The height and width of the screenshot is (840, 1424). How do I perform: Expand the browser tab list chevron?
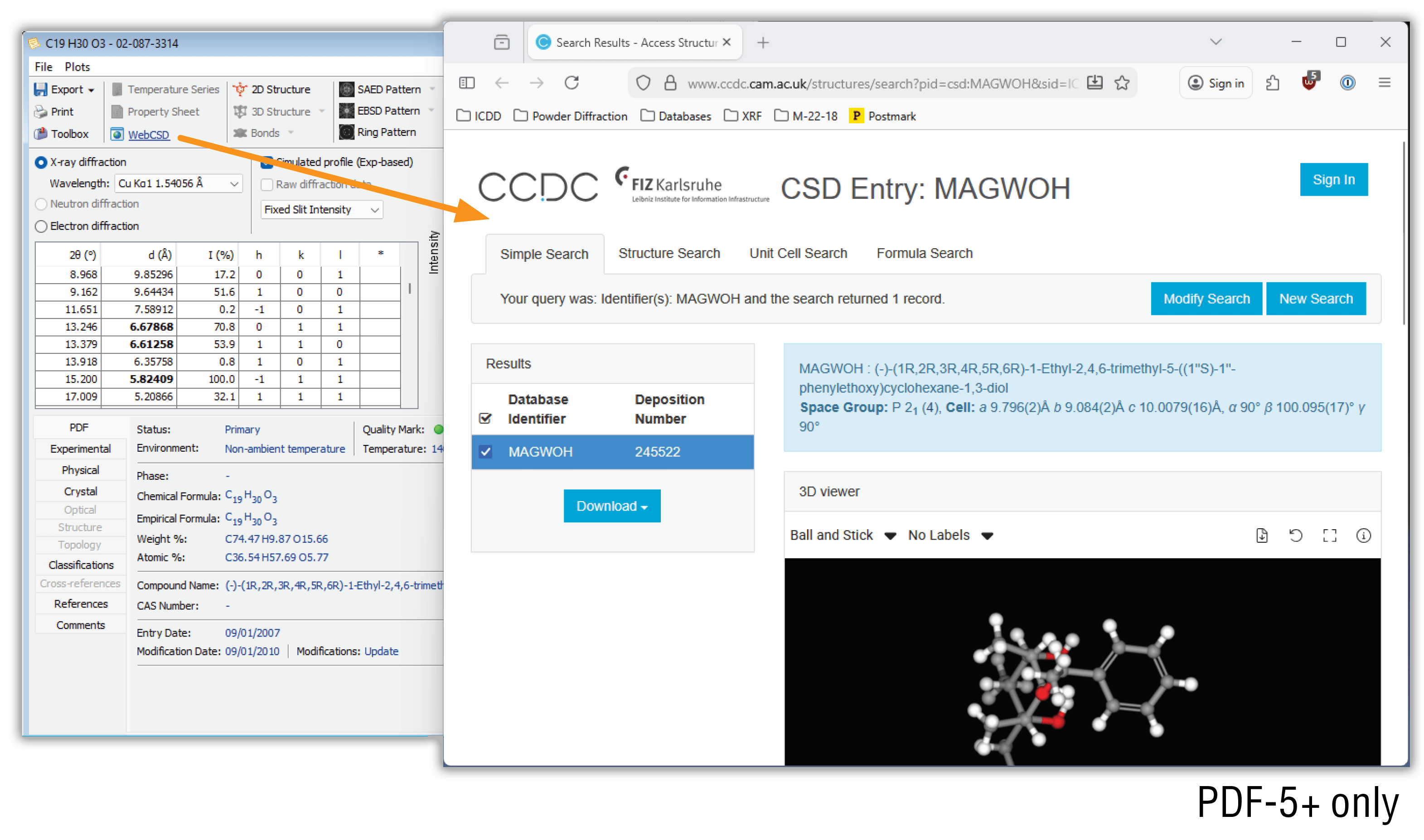click(x=1215, y=42)
